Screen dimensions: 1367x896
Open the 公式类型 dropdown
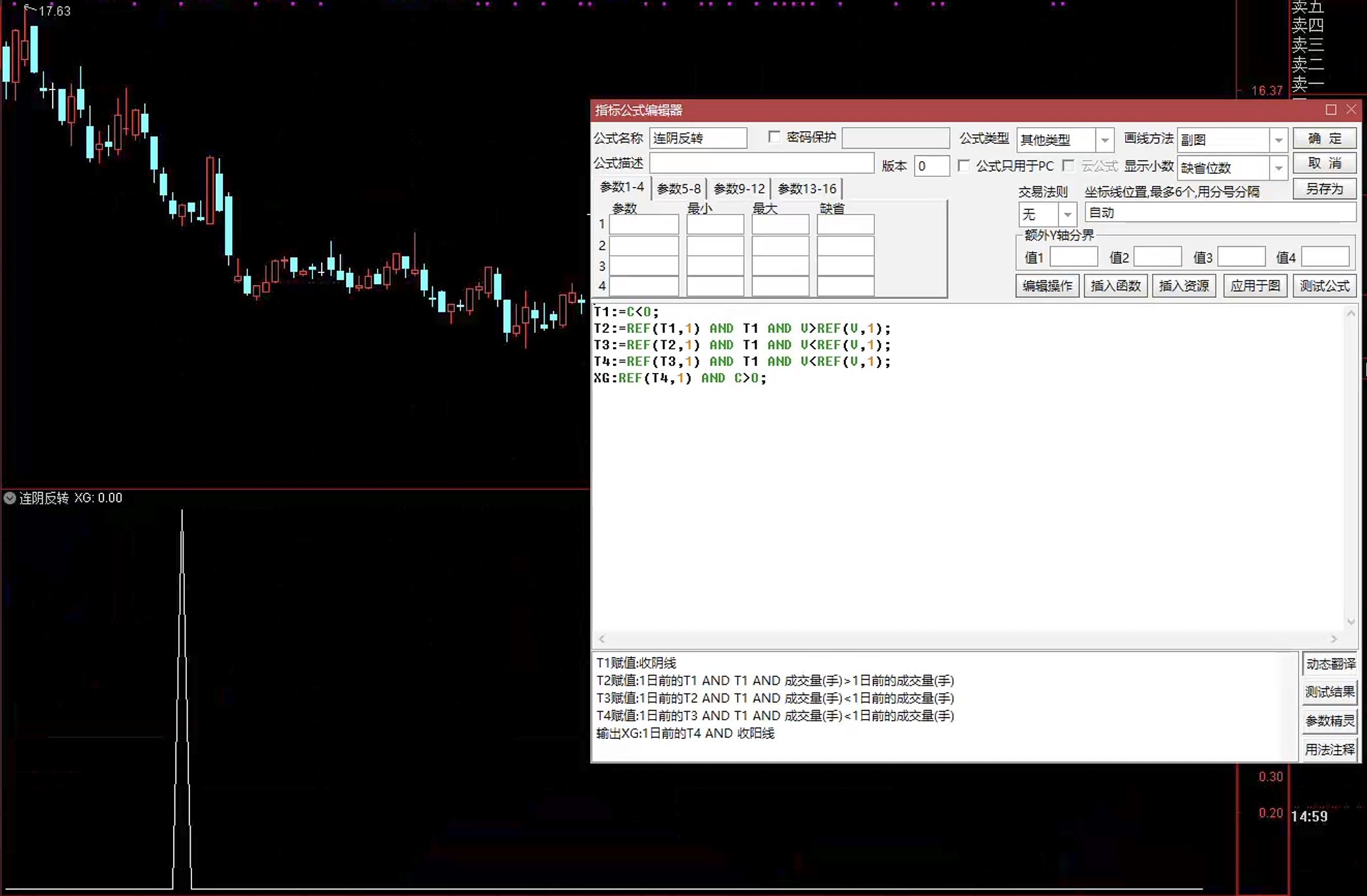coord(1105,140)
